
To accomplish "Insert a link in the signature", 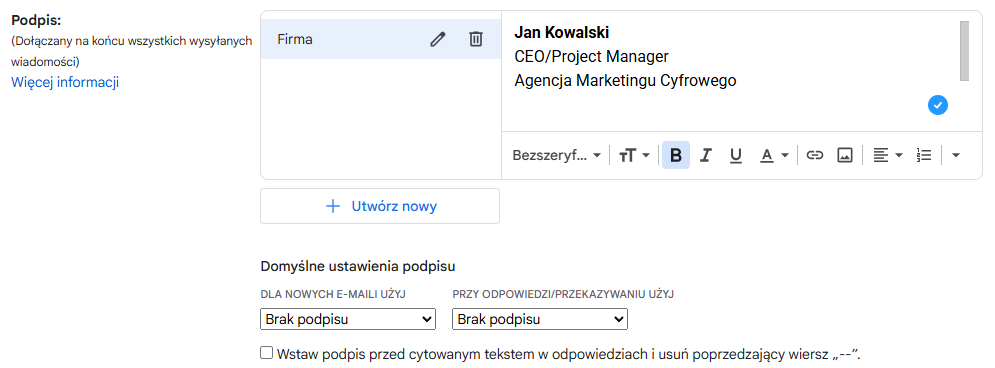I will click(x=815, y=155).
